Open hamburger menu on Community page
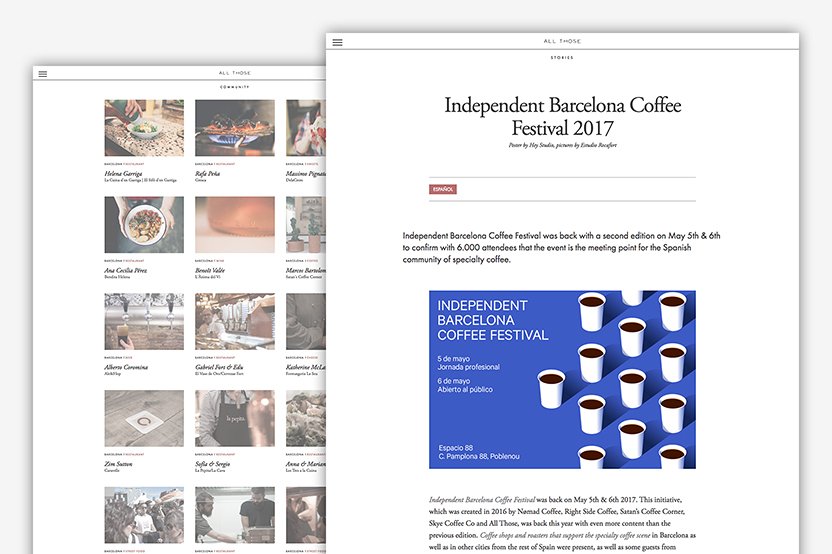This screenshot has height=554, width=832. pos(43,74)
